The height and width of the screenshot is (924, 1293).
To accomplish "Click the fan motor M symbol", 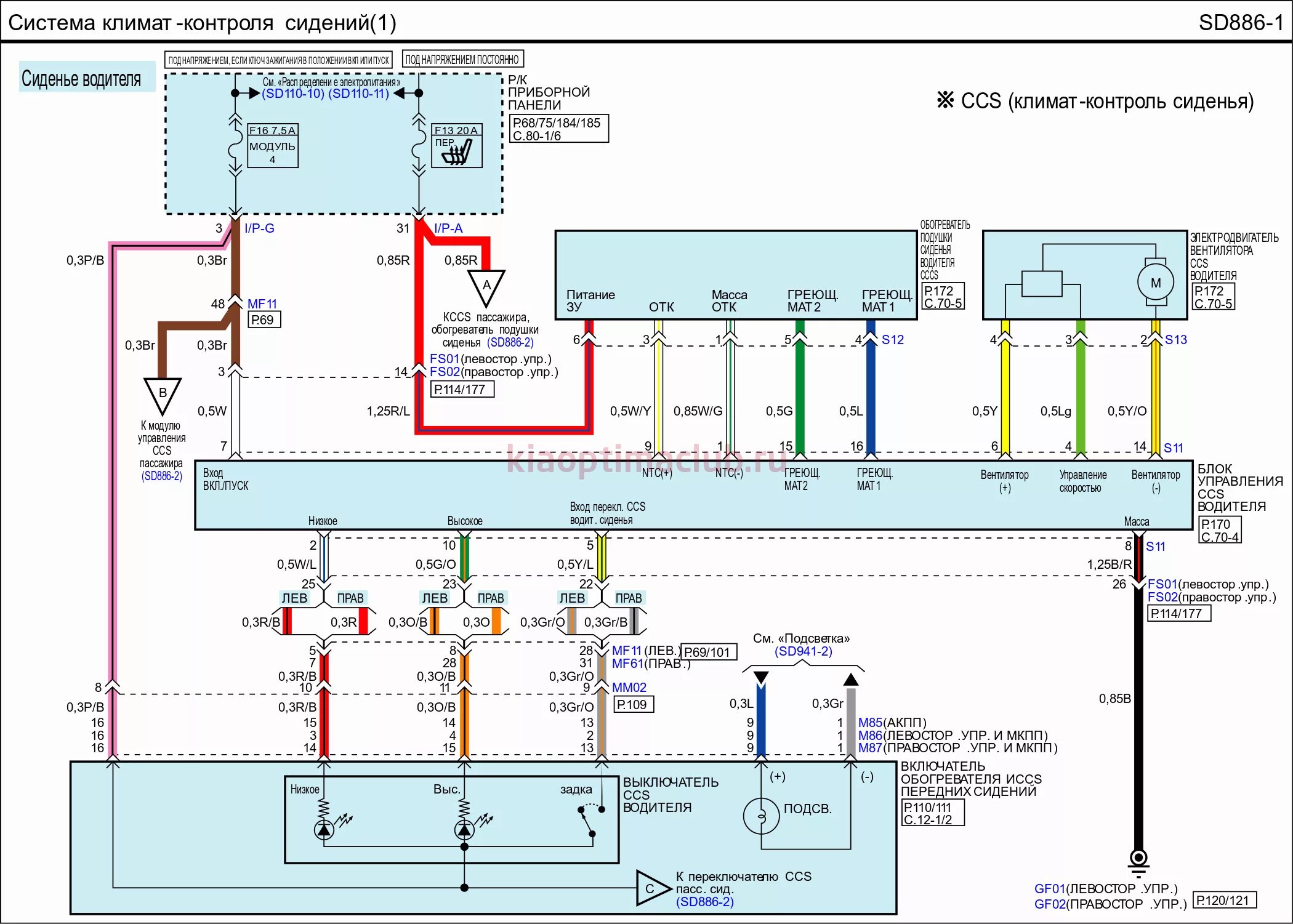I will (1155, 283).
